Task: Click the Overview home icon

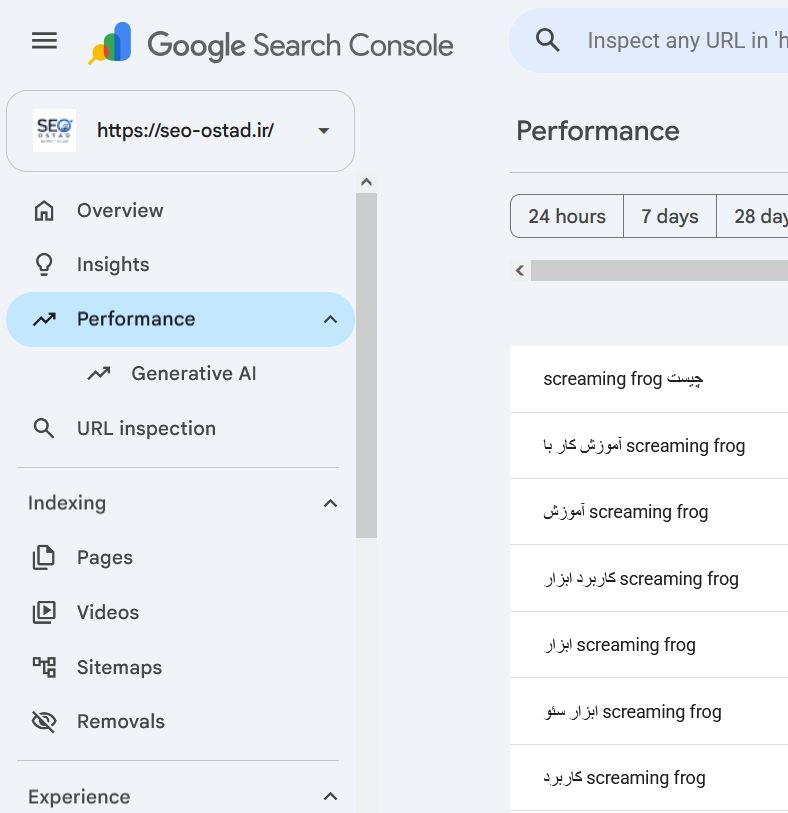Action: [x=44, y=211]
